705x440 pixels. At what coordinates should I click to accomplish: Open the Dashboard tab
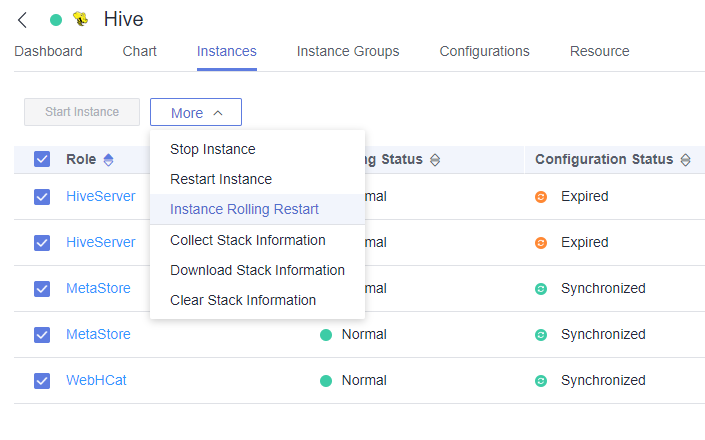[x=48, y=51]
